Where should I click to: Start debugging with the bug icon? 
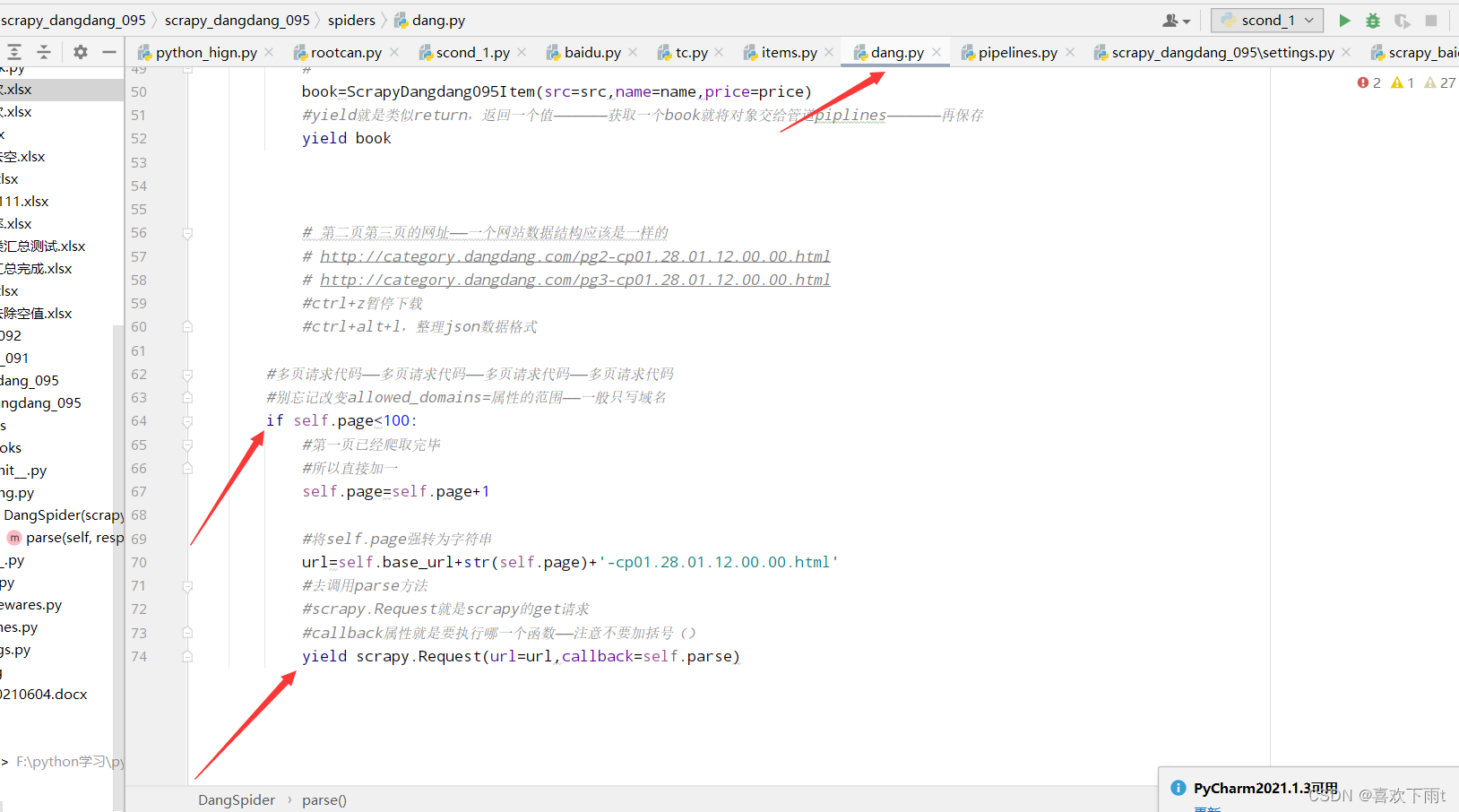pos(1373,21)
